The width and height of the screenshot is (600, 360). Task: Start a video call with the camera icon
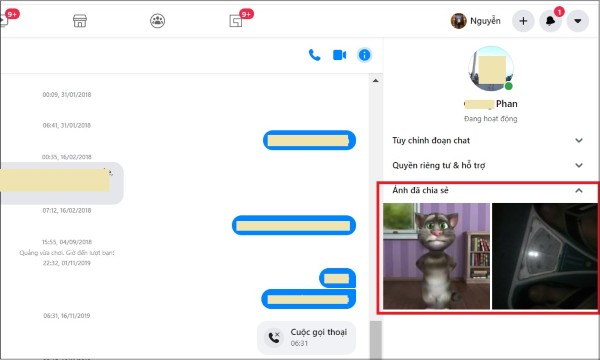pos(339,55)
